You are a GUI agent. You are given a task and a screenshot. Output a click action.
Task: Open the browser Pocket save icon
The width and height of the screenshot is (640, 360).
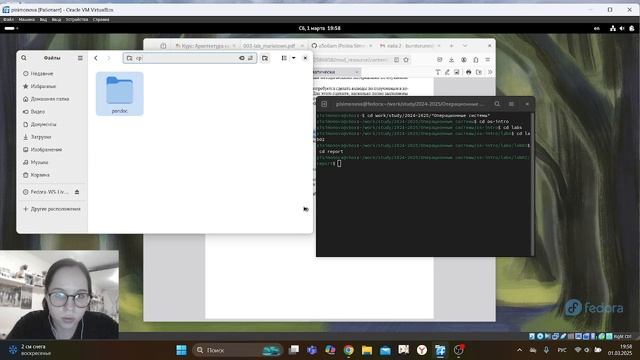pyautogui.click(x=440, y=60)
